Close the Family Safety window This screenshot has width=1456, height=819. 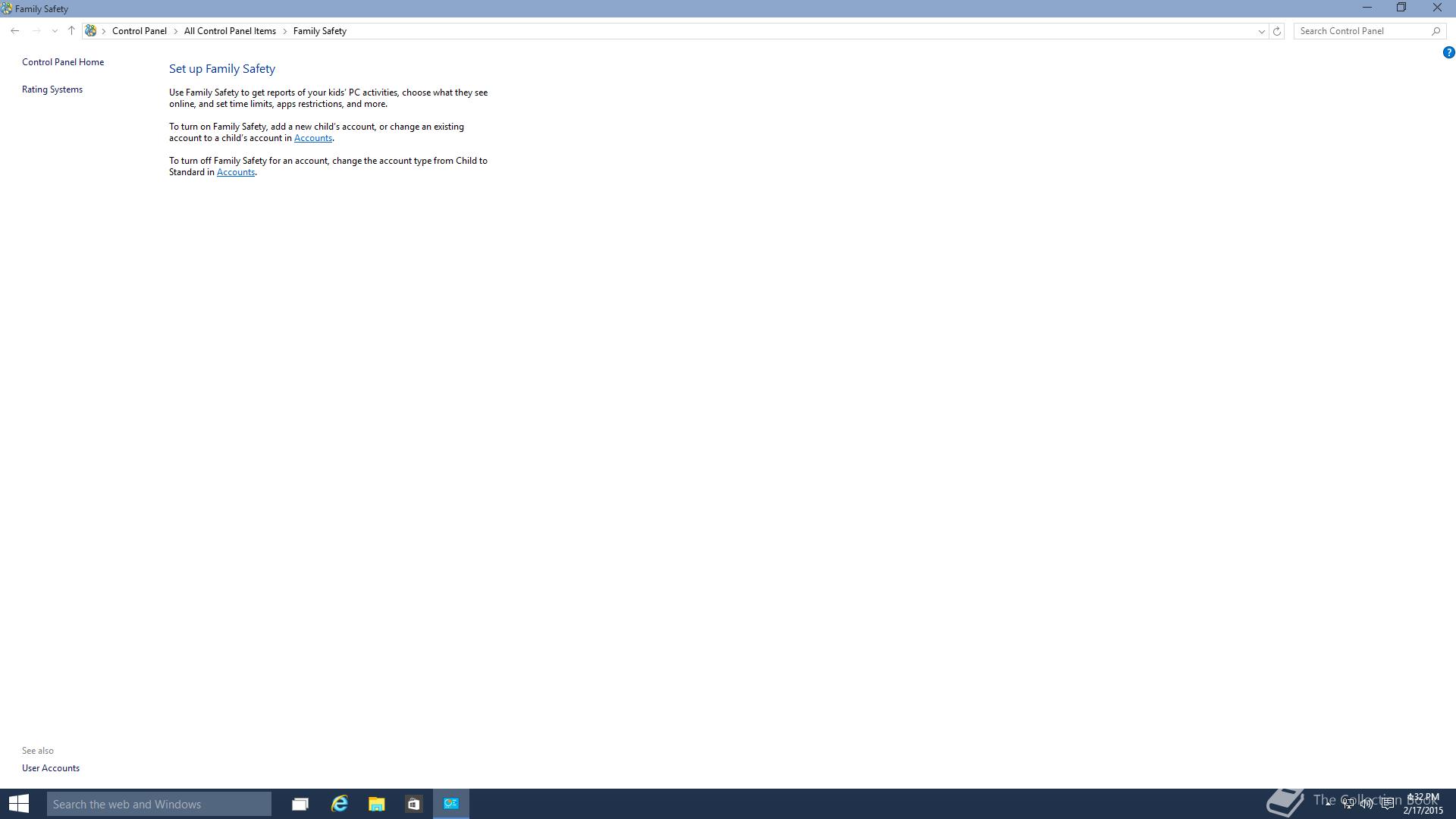[1437, 8]
